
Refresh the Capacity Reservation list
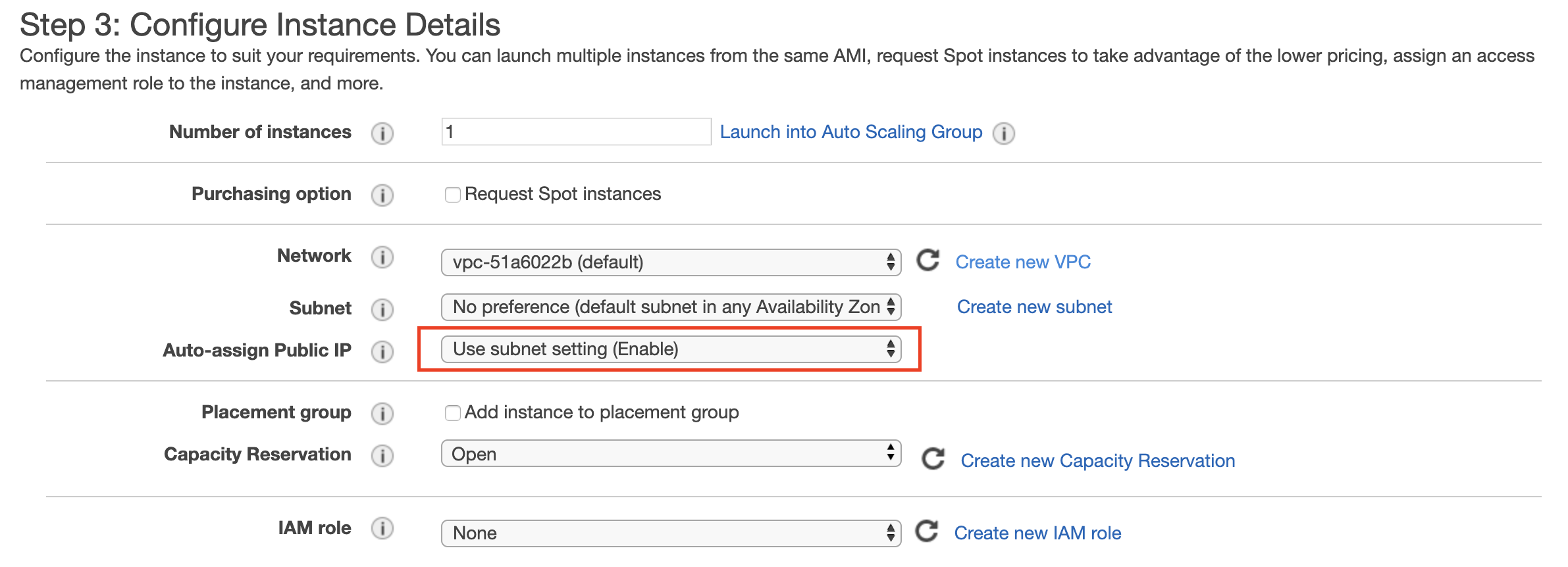(933, 458)
